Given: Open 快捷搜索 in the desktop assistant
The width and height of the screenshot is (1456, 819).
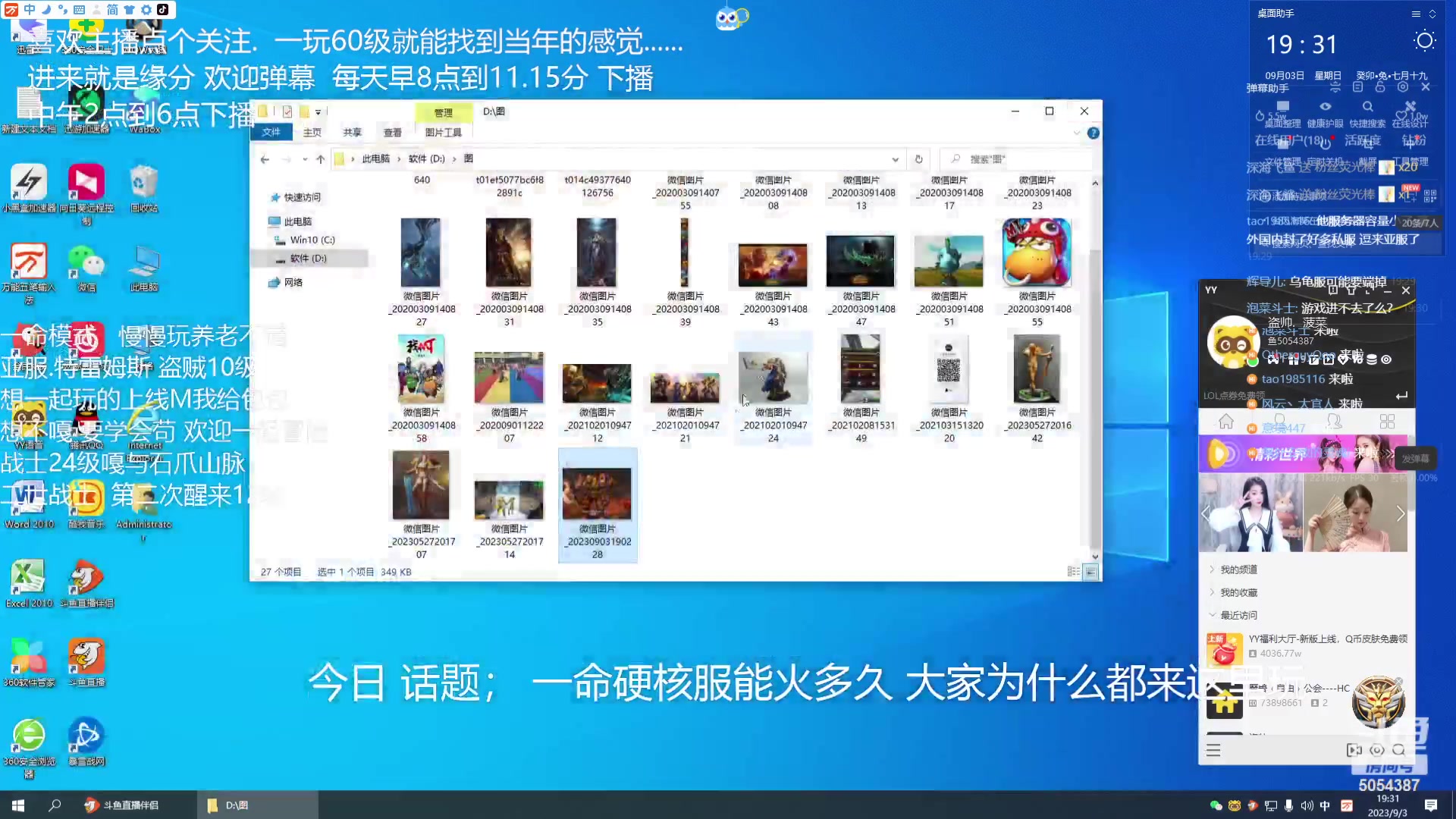Looking at the screenshot, I should click(1367, 114).
